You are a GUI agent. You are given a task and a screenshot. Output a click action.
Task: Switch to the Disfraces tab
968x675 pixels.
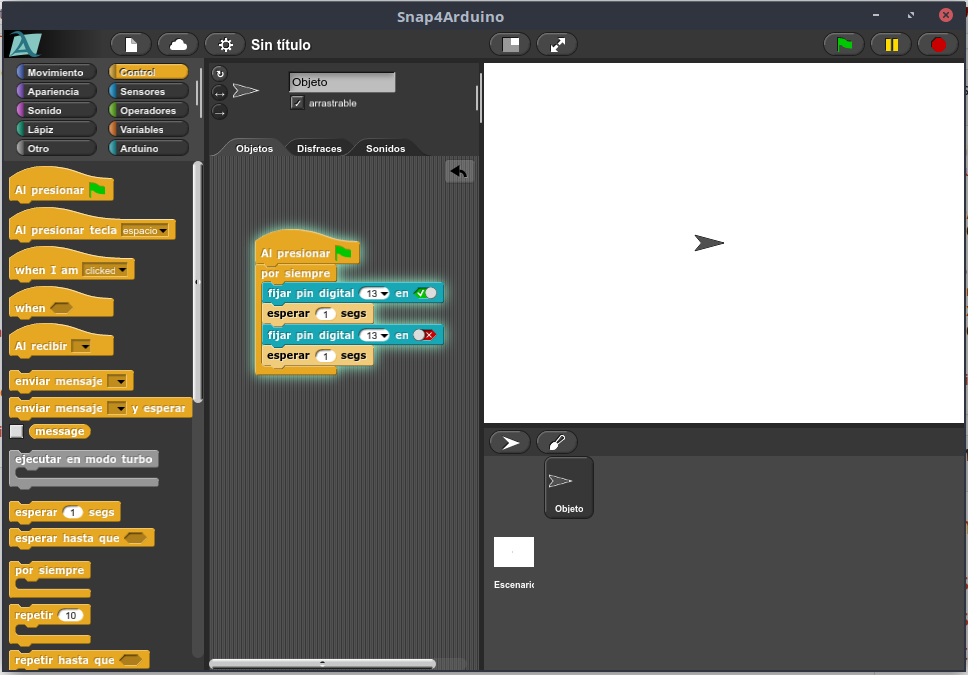pos(319,148)
